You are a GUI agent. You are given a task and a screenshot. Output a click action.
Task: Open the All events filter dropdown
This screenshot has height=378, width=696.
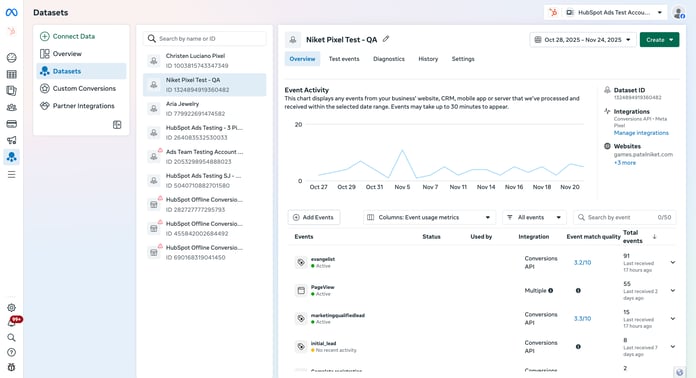tap(534, 217)
